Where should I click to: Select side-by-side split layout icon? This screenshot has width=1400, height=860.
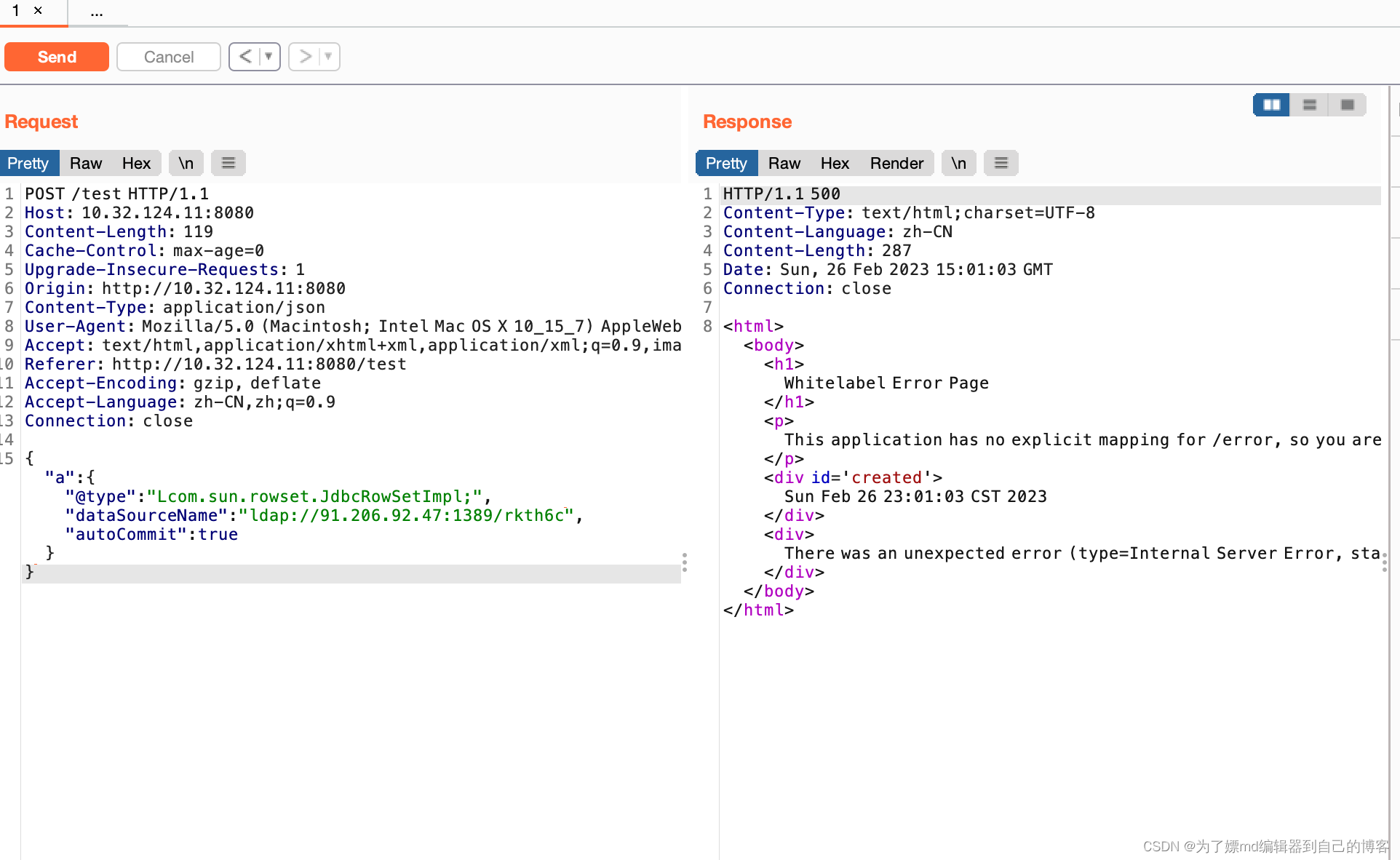(1272, 105)
